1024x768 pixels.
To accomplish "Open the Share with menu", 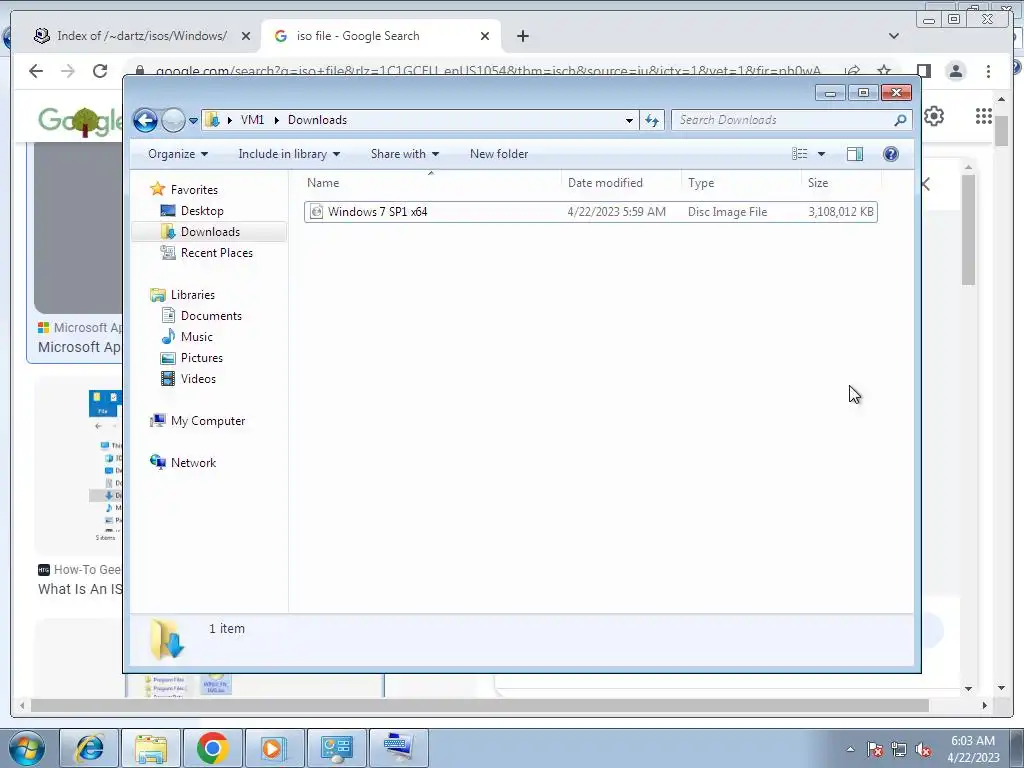I will coord(405,154).
